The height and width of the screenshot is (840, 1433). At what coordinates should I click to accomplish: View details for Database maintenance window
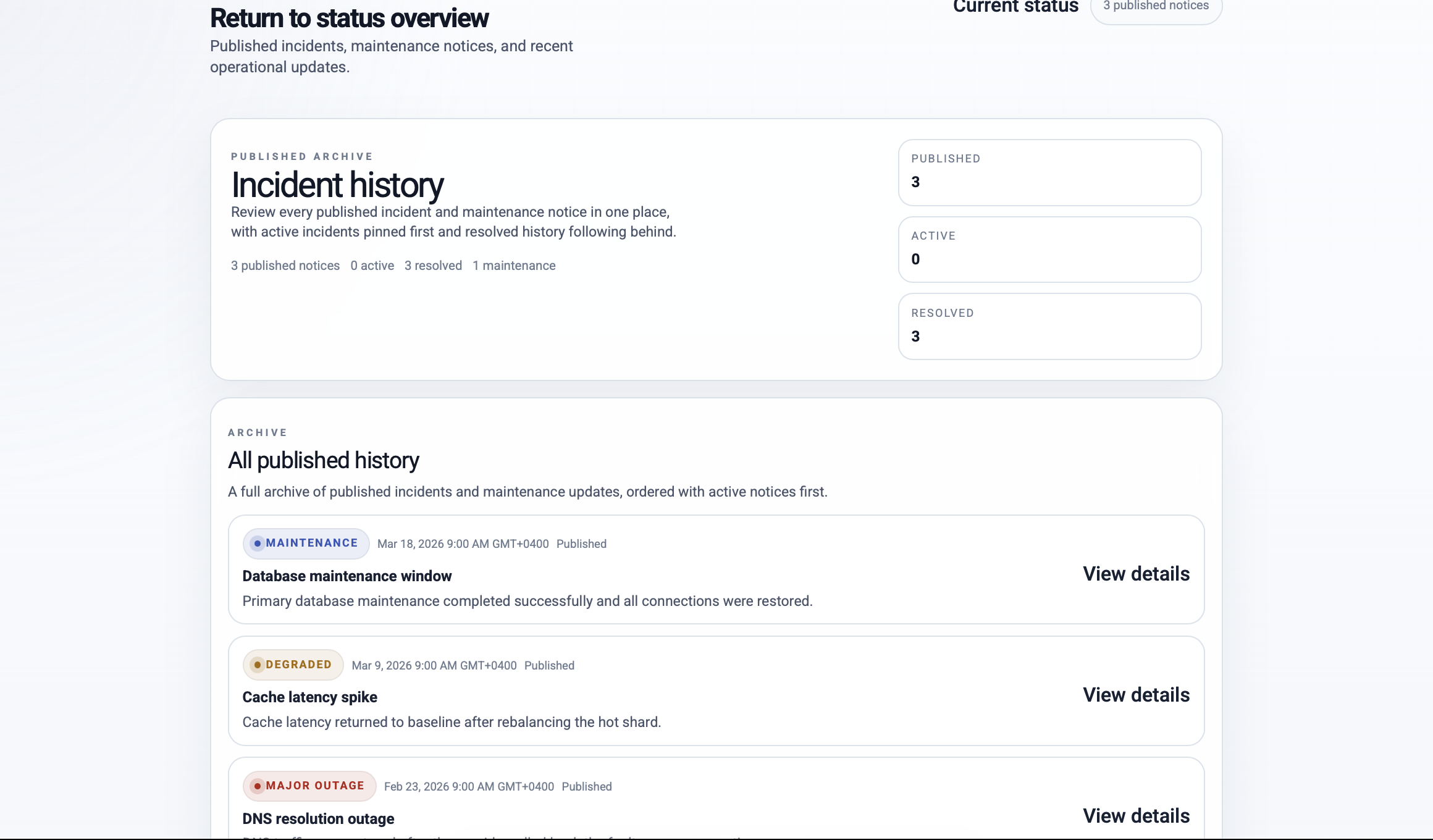point(1136,574)
